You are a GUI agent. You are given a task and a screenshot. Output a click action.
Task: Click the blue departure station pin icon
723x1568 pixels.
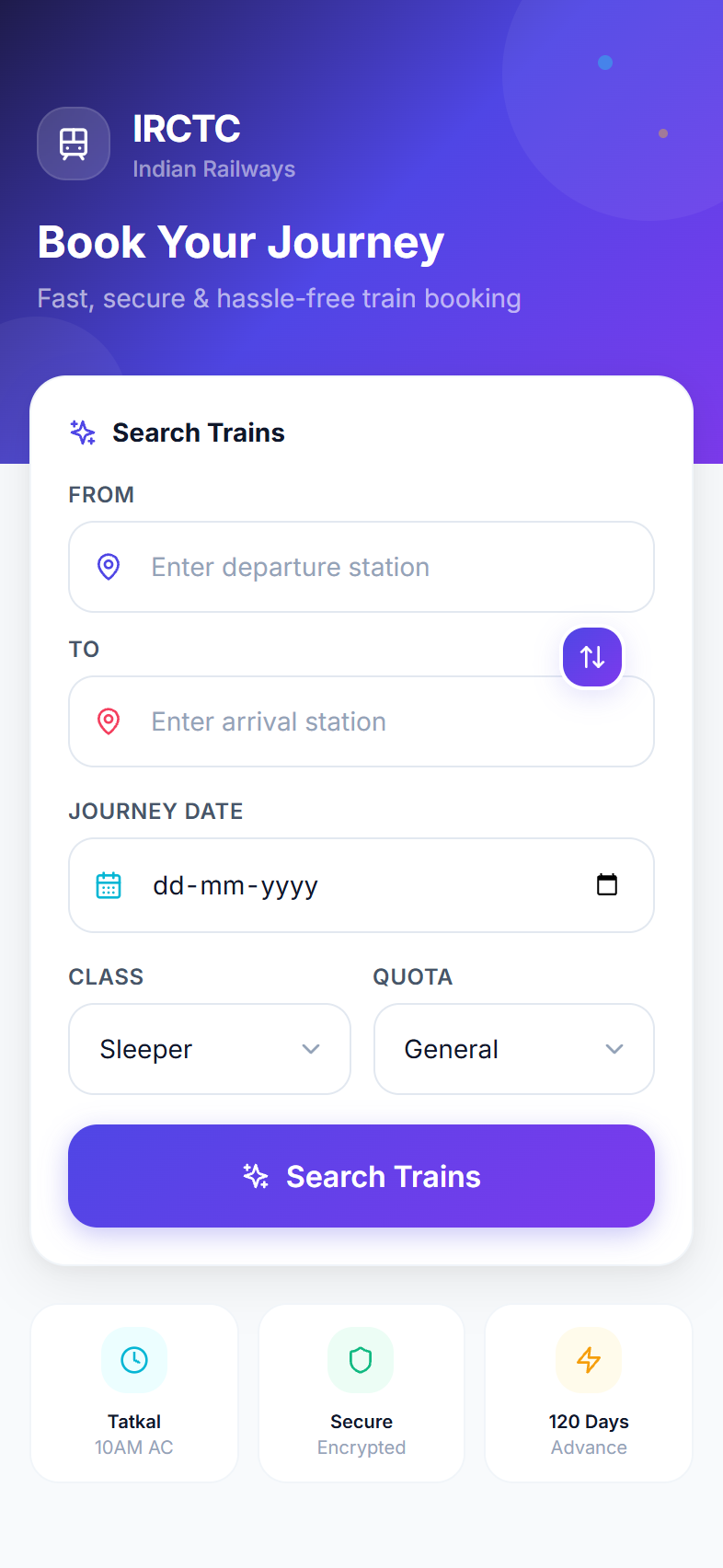click(109, 567)
